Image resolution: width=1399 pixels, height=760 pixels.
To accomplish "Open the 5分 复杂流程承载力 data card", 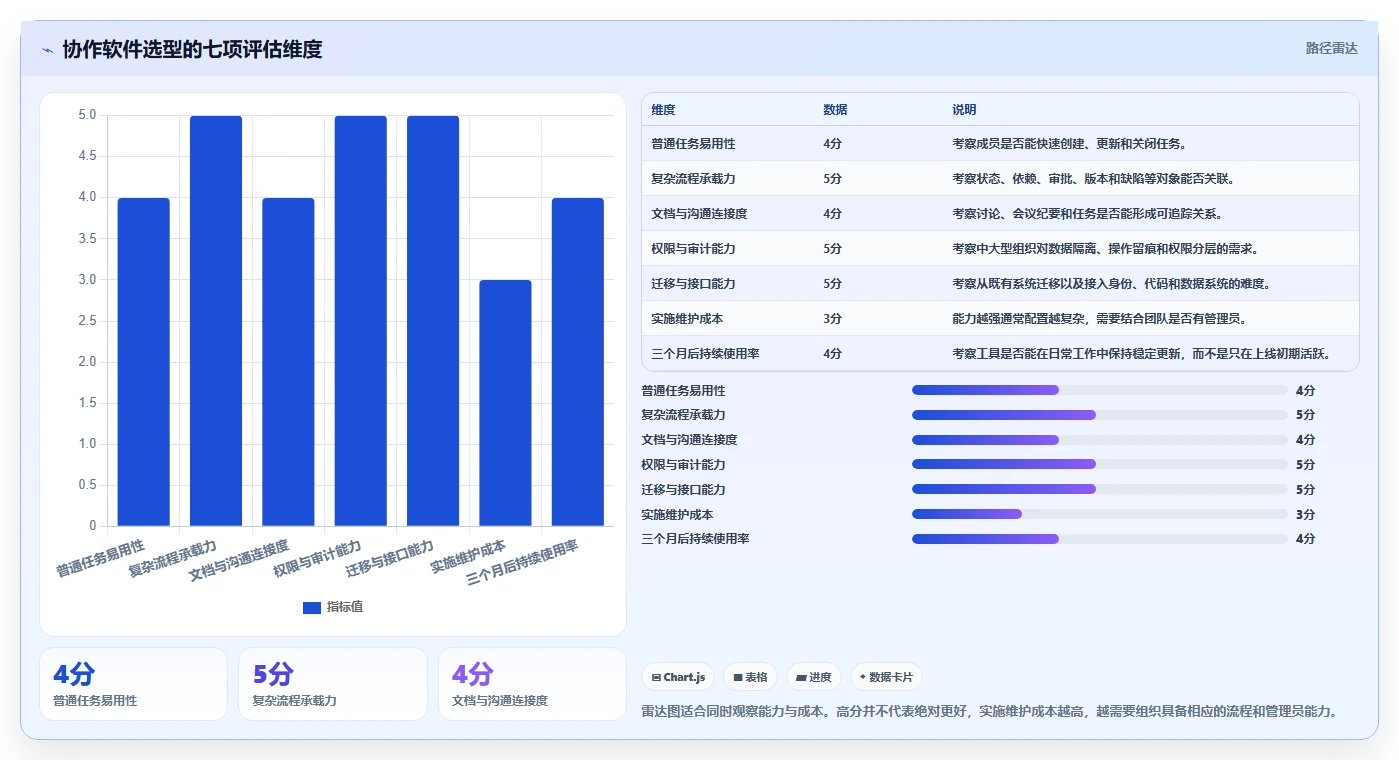I will coord(333,684).
